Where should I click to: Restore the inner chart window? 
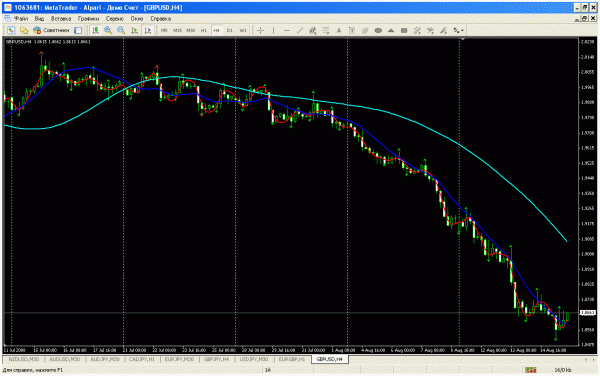585,18
